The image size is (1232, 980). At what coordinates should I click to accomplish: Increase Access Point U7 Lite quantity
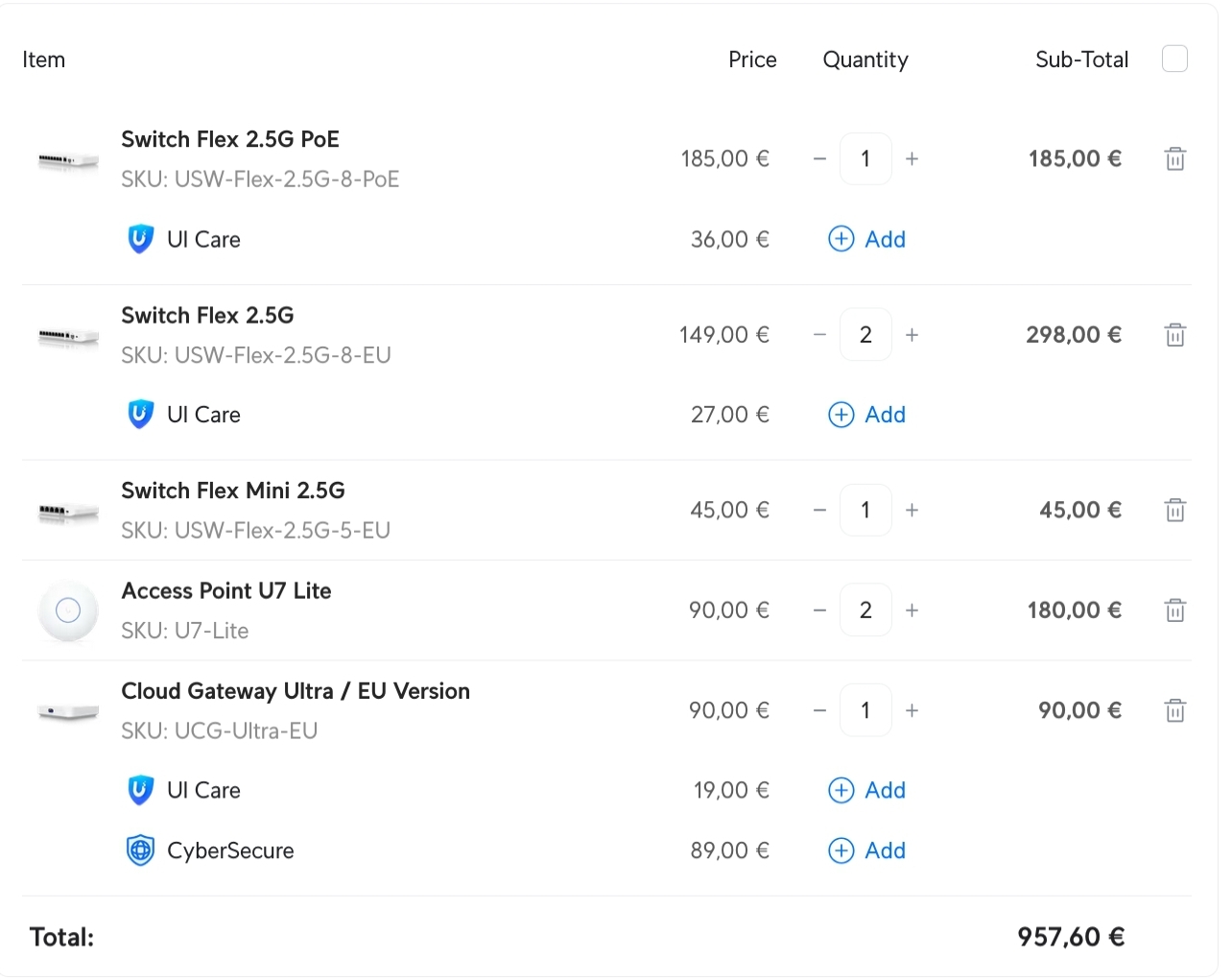click(912, 610)
